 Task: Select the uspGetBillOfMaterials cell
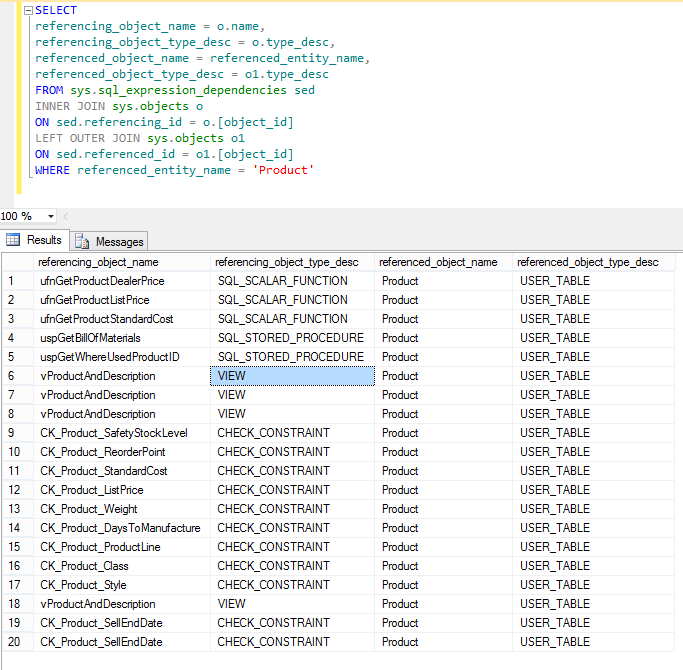coord(122,338)
